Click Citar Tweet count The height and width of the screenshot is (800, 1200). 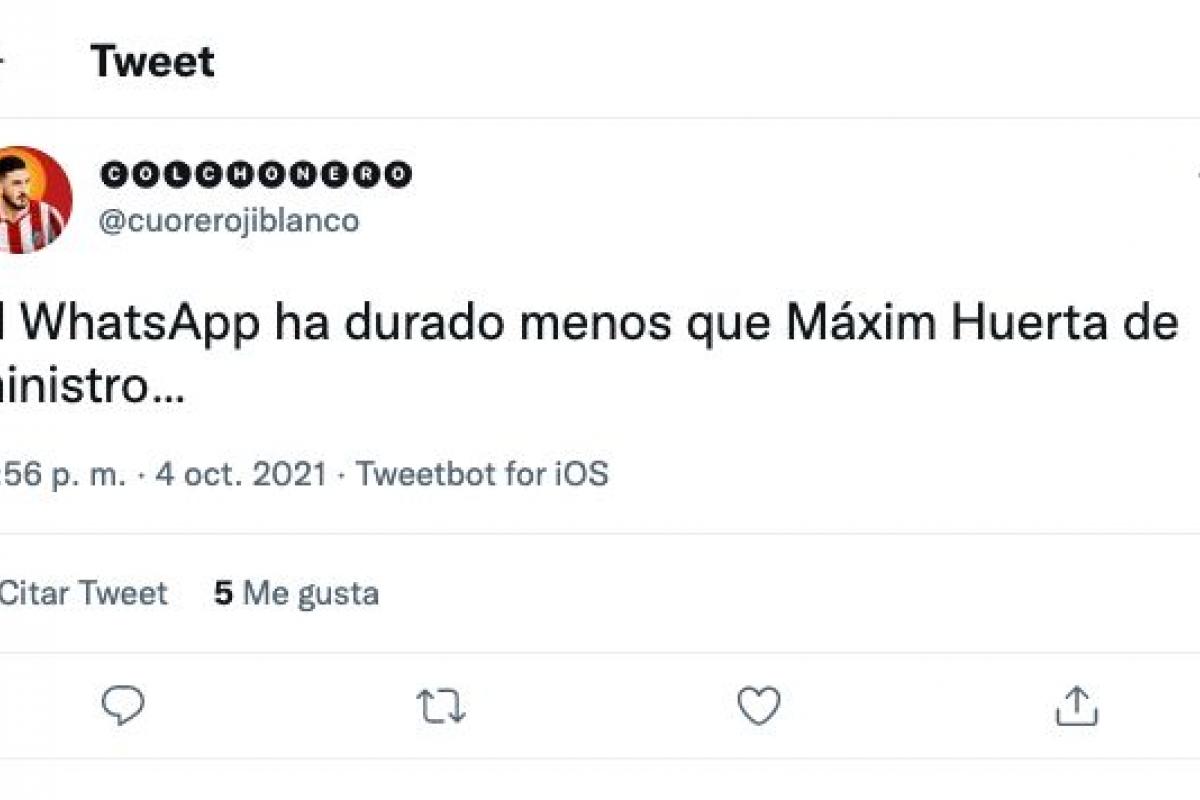pyautogui.click(x=82, y=593)
